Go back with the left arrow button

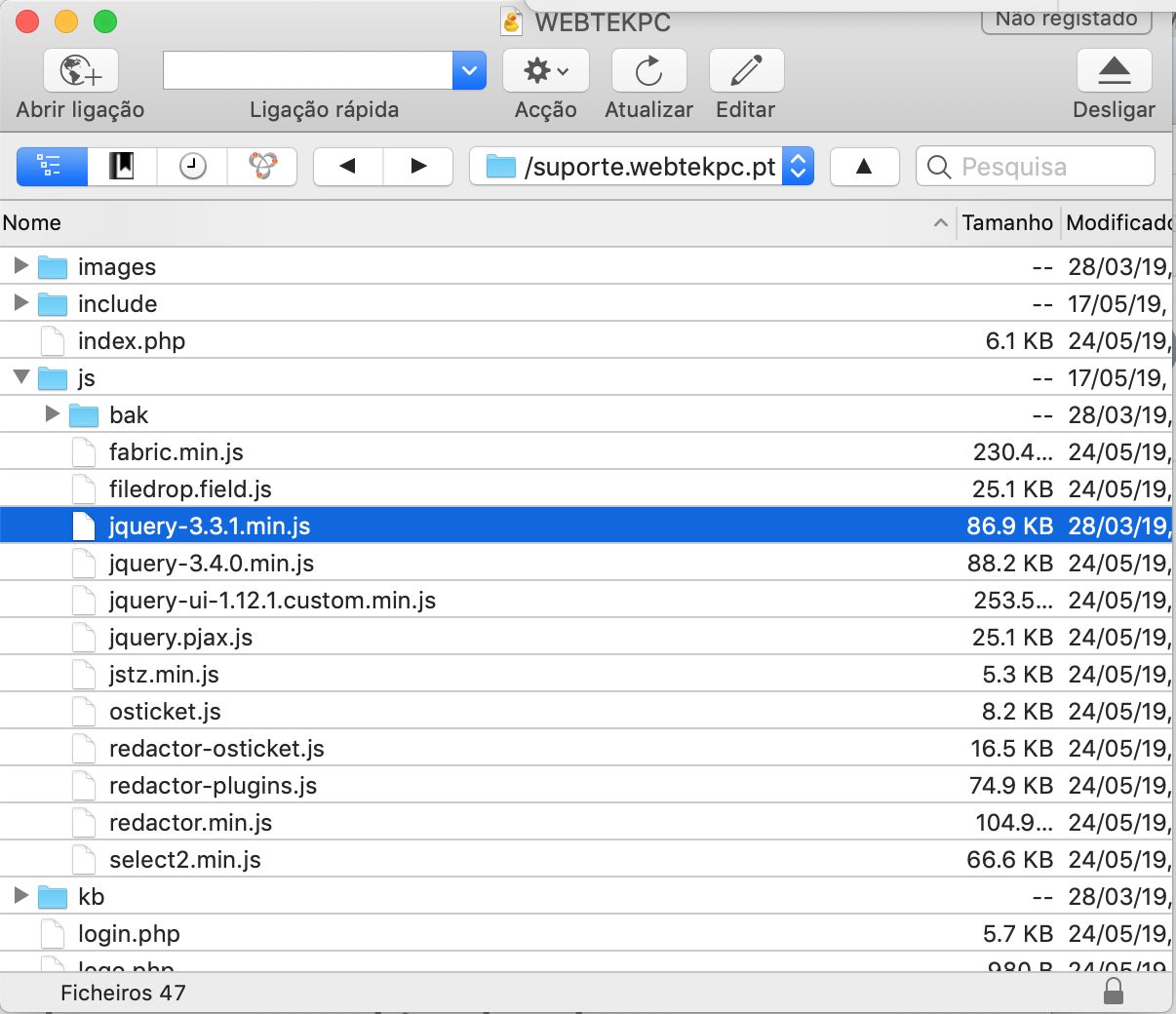pyautogui.click(x=348, y=167)
